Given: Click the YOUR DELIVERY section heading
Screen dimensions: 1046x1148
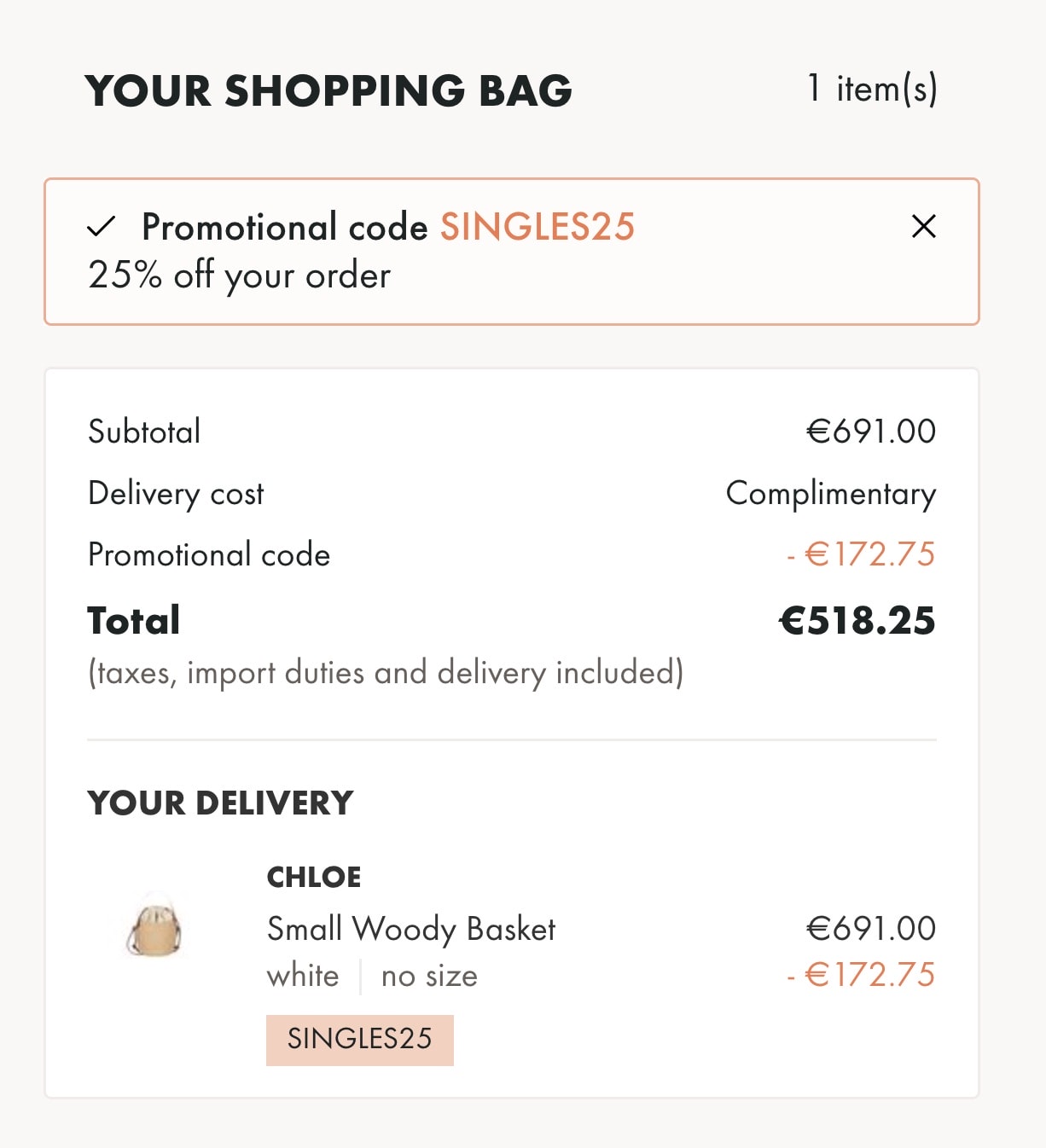Looking at the screenshot, I should click(220, 803).
